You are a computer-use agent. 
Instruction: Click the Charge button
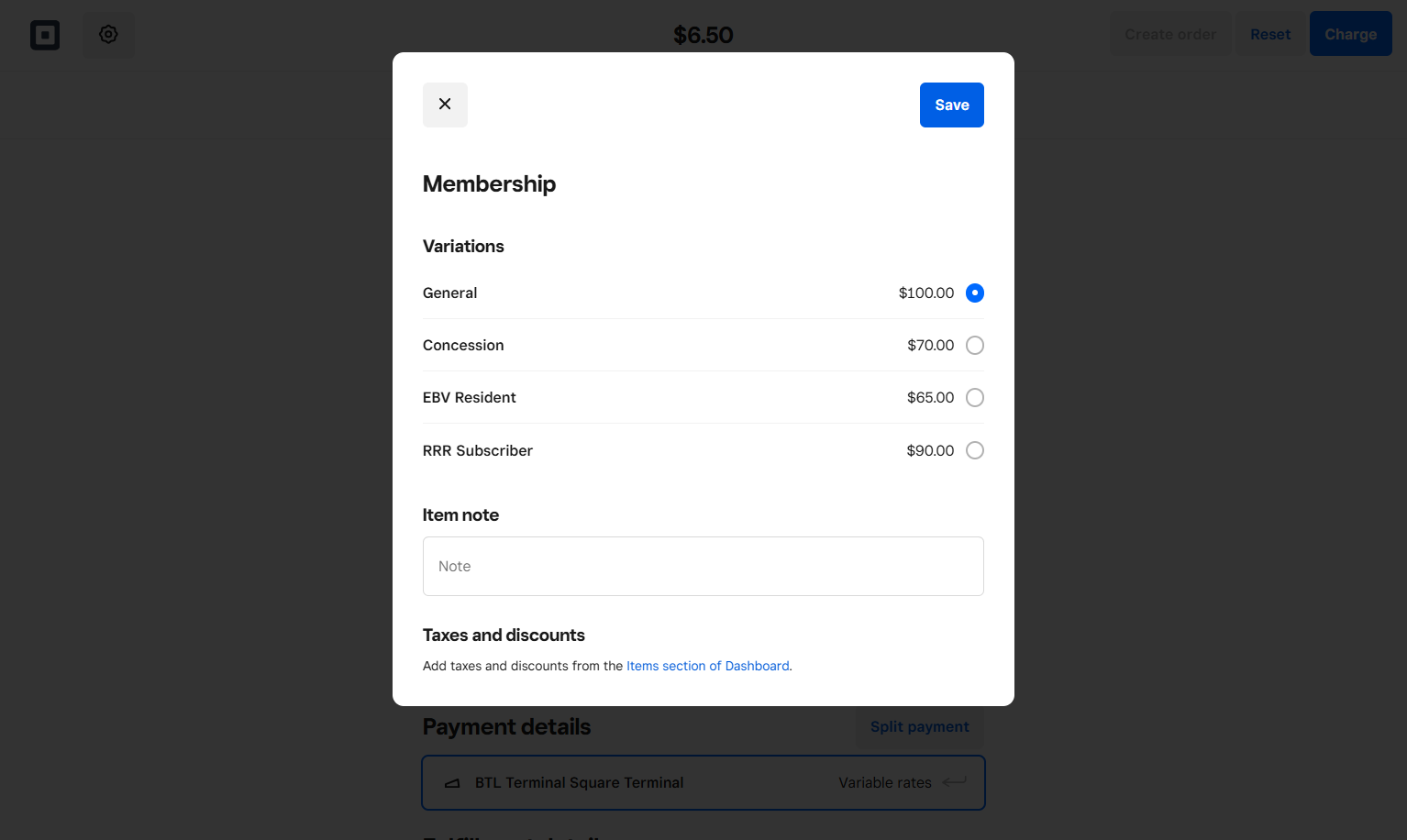tap(1351, 34)
